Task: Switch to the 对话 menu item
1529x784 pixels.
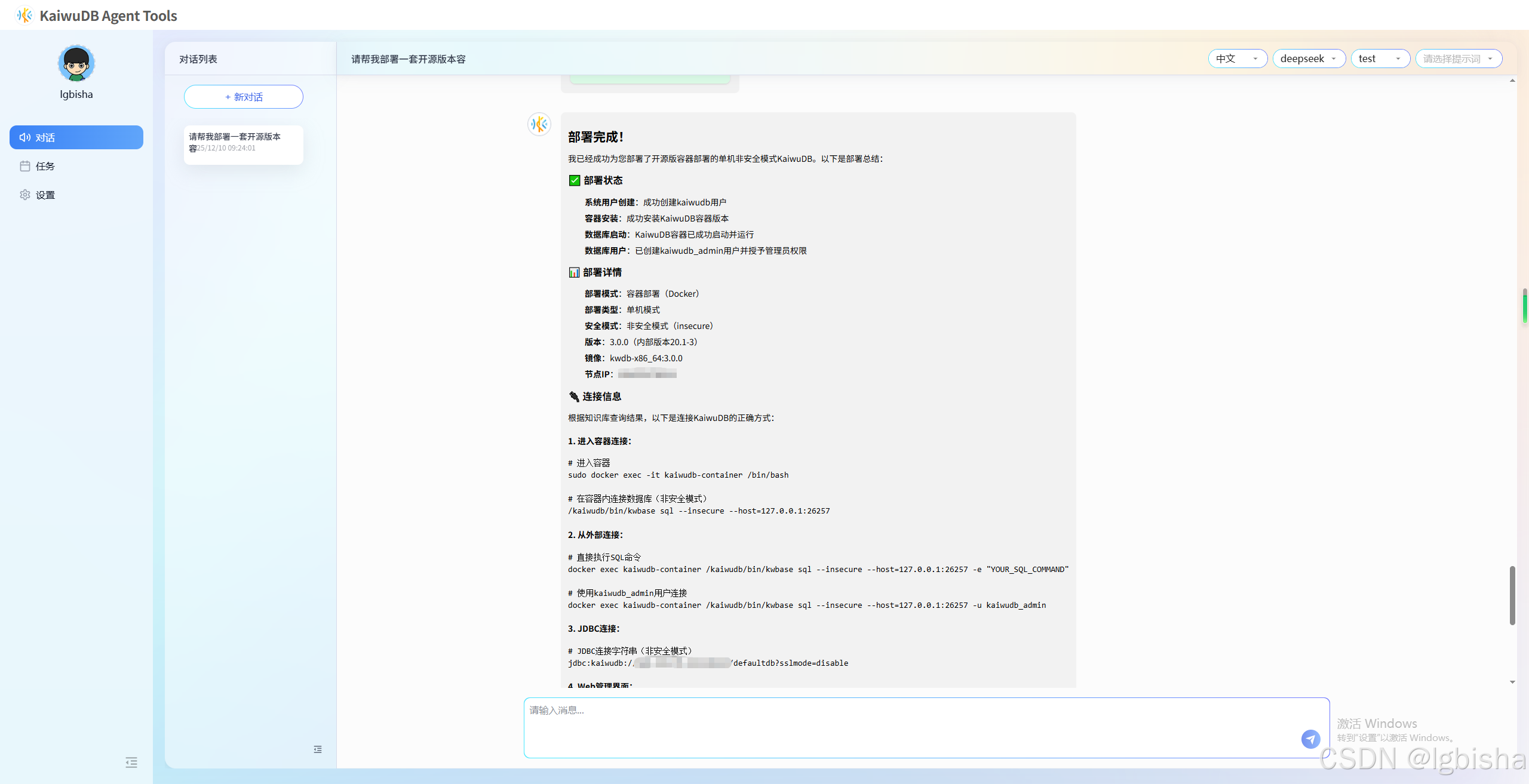Action: click(76, 137)
